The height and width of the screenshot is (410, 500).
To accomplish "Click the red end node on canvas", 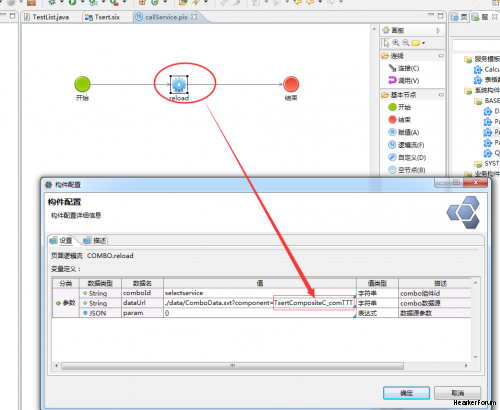I will coord(291,84).
